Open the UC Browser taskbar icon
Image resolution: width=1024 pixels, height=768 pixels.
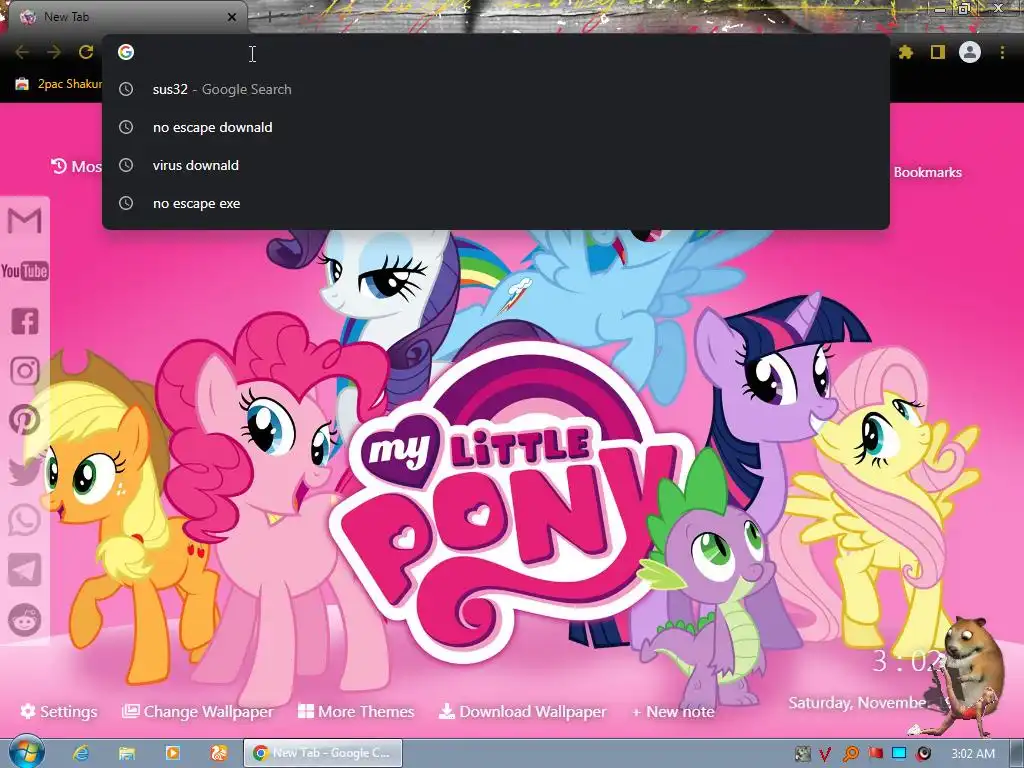(219, 753)
